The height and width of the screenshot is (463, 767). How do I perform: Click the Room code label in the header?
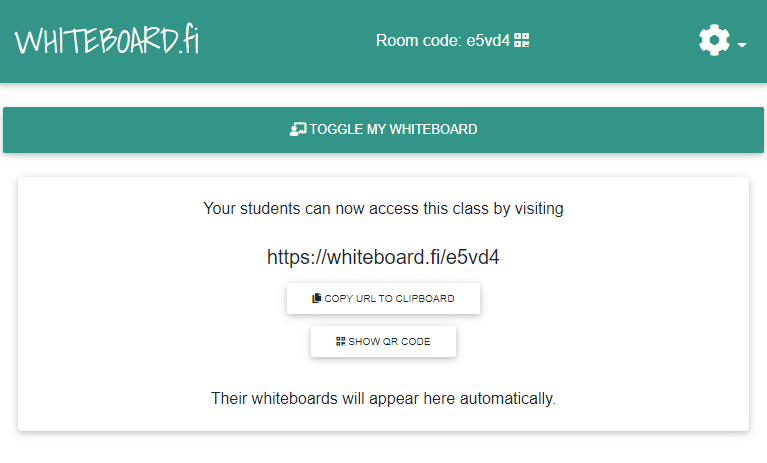[419, 41]
